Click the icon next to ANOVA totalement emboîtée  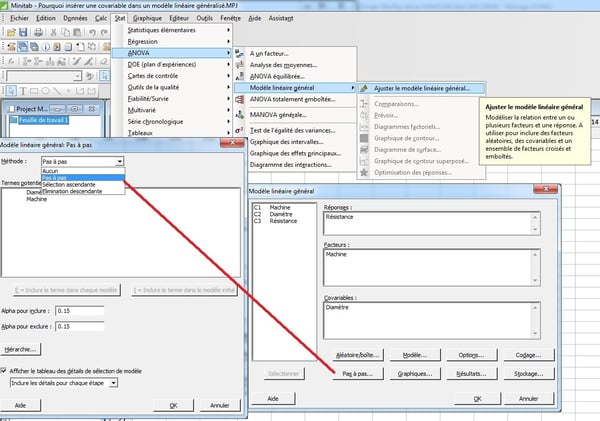239,100
